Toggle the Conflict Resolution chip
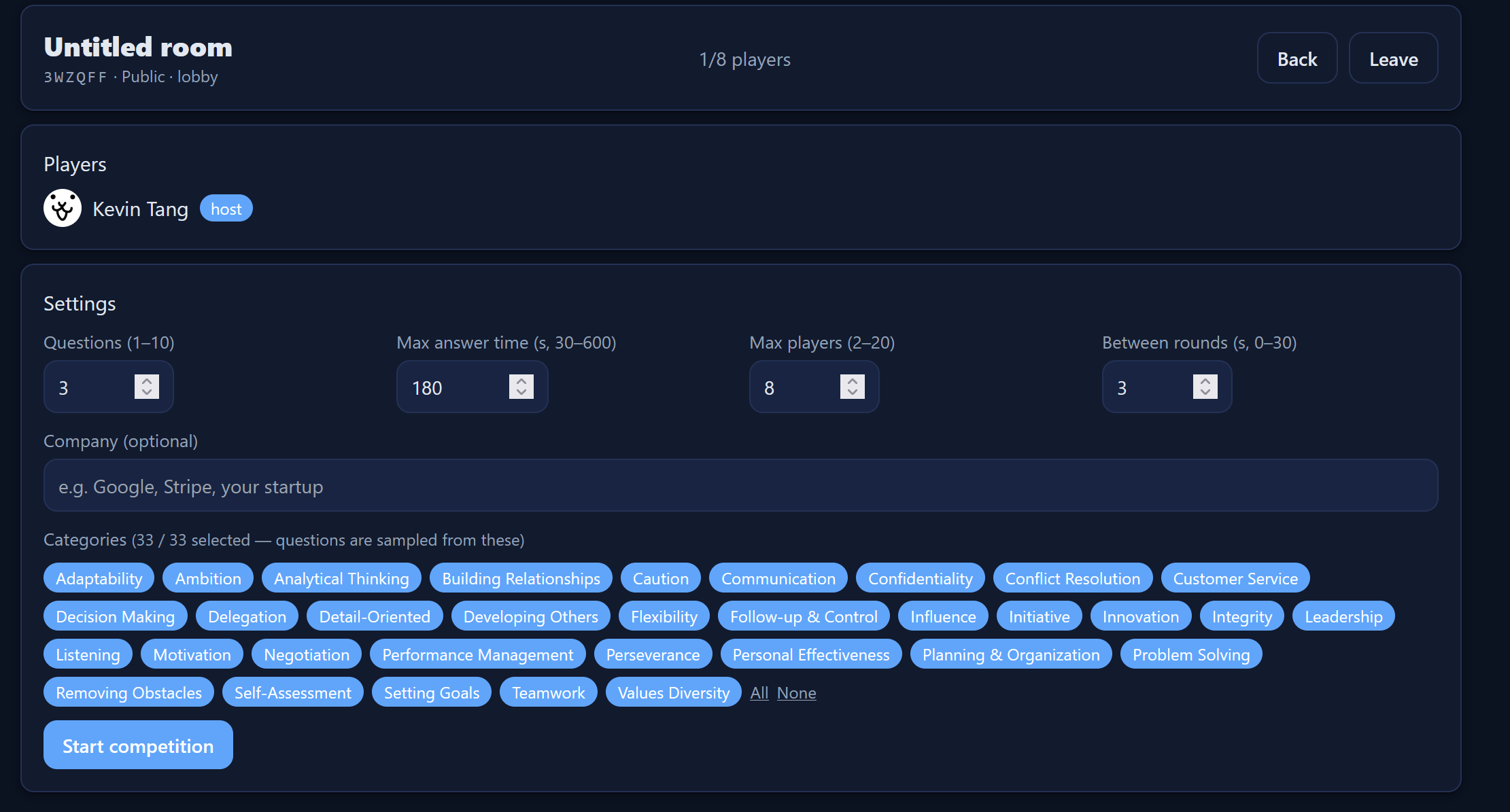 (x=1072, y=578)
